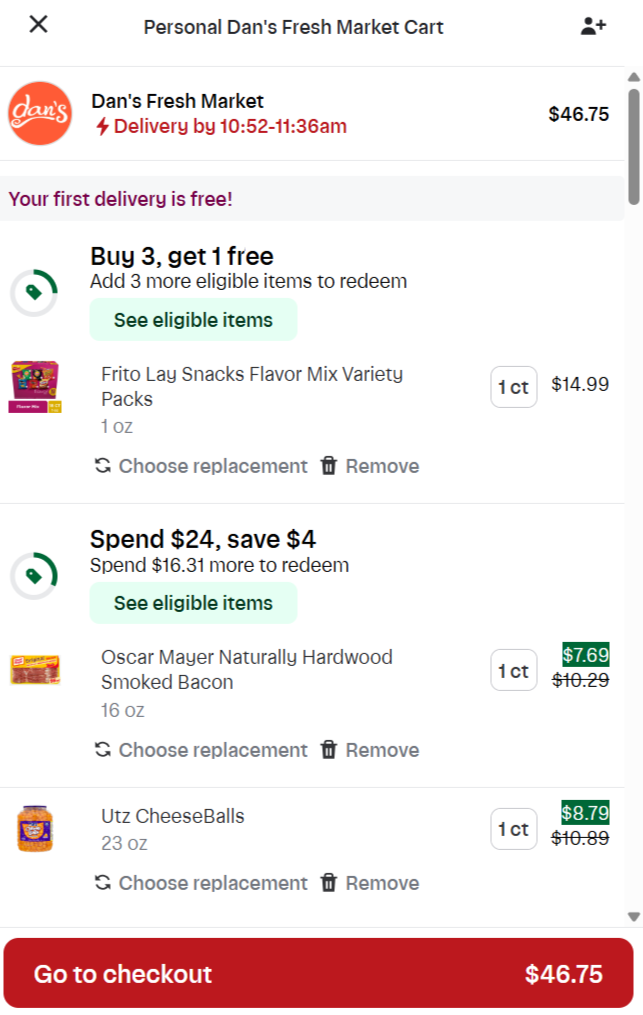See eligible items for Buy 3 get 1 free
643x1015 pixels.
193,320
